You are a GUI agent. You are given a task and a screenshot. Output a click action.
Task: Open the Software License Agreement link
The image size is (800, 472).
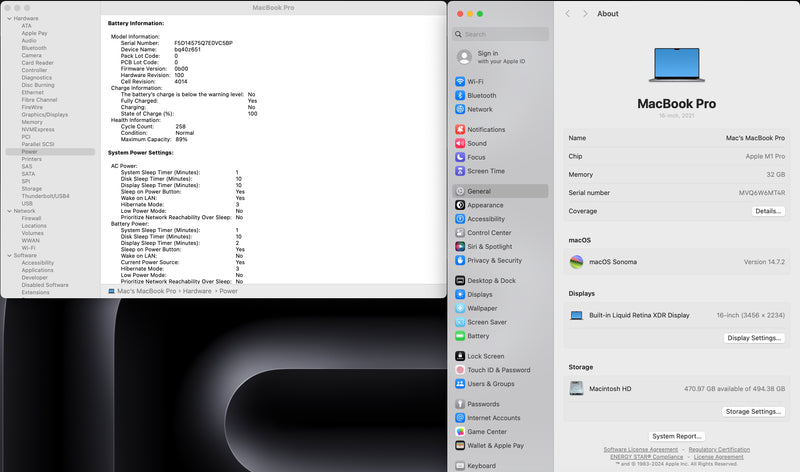639,450
